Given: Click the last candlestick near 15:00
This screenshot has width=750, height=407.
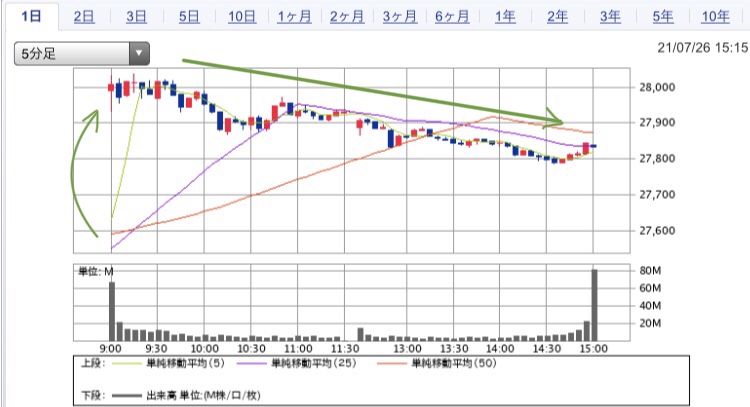Looking at the screenshot, I should tap(593, 146).
